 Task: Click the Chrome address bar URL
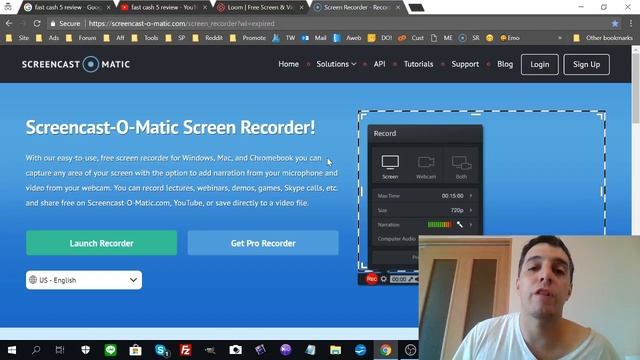(182, 24)
